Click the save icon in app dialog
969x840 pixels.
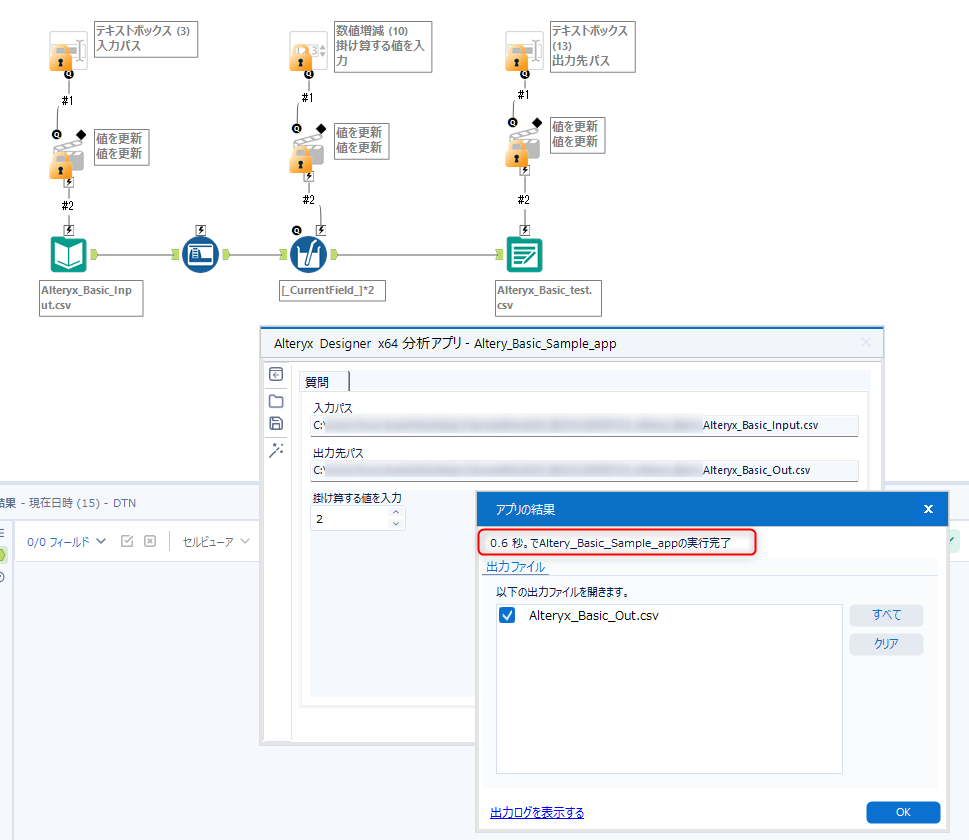276,423
